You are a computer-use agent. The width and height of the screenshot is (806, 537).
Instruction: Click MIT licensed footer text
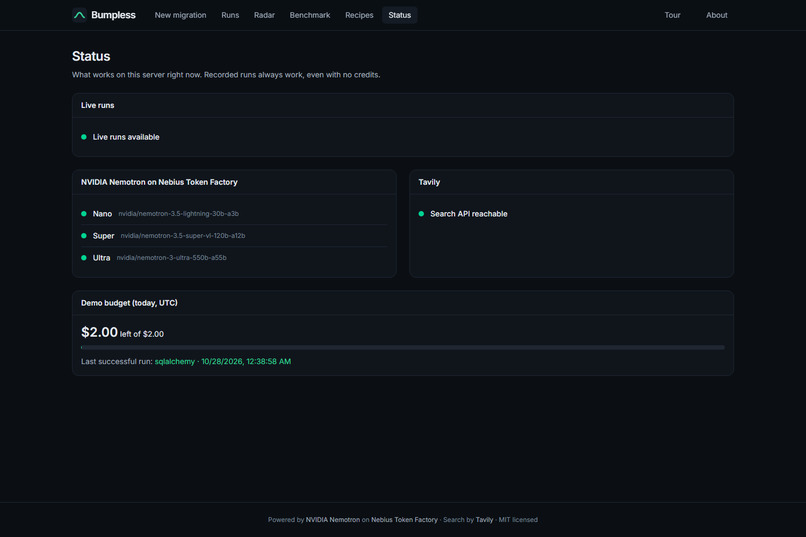click(518, 520)
